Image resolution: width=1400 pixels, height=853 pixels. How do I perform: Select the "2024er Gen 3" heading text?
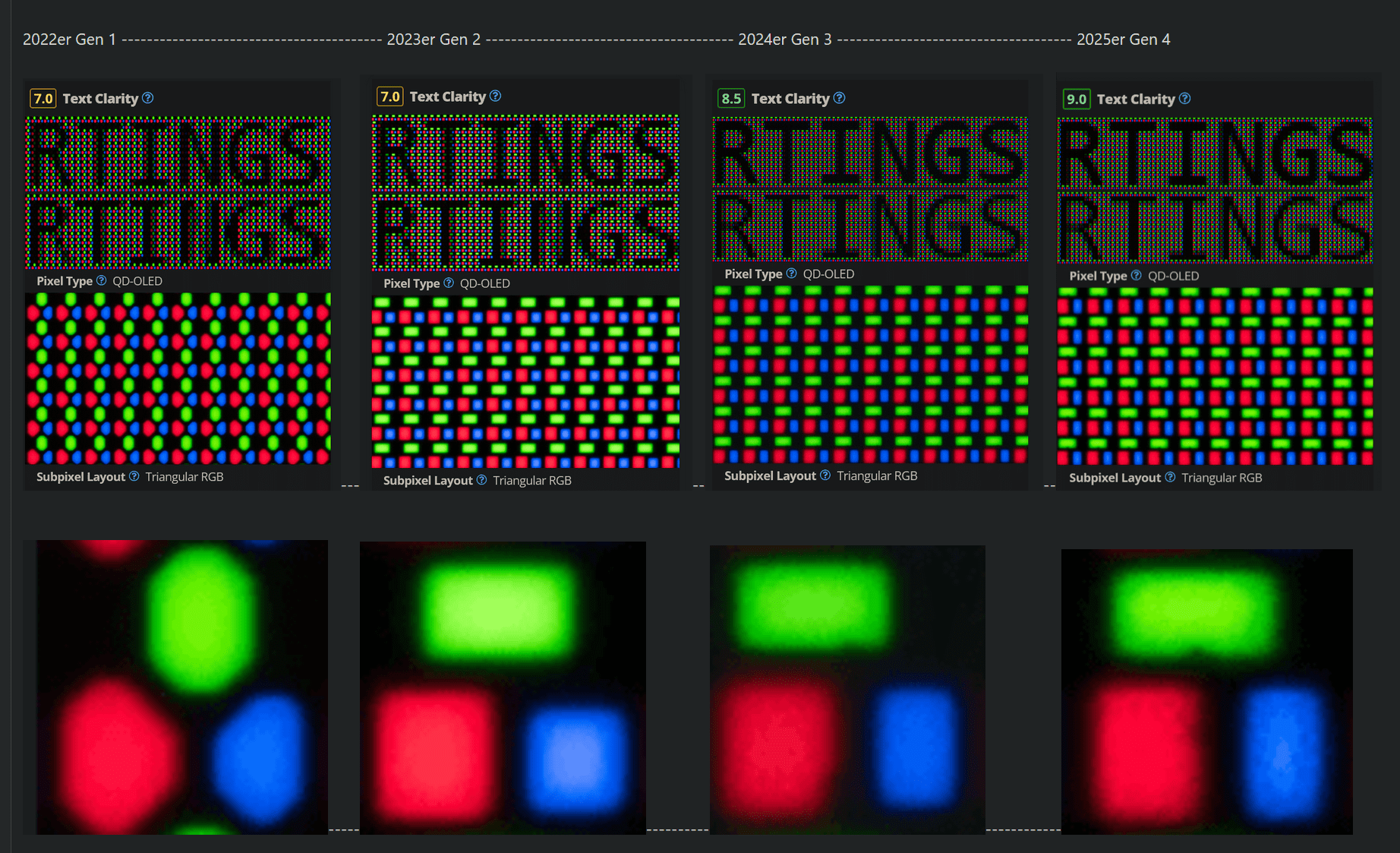(785, 39)
